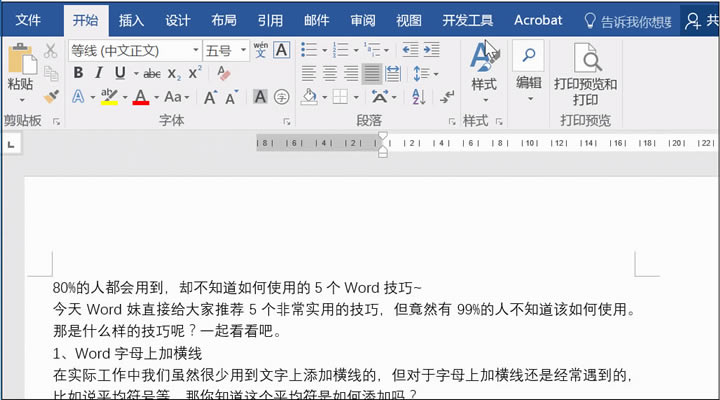Click the tab selector on ruler
The width and height of the screenshot is (720, 400).
(11, 144)
